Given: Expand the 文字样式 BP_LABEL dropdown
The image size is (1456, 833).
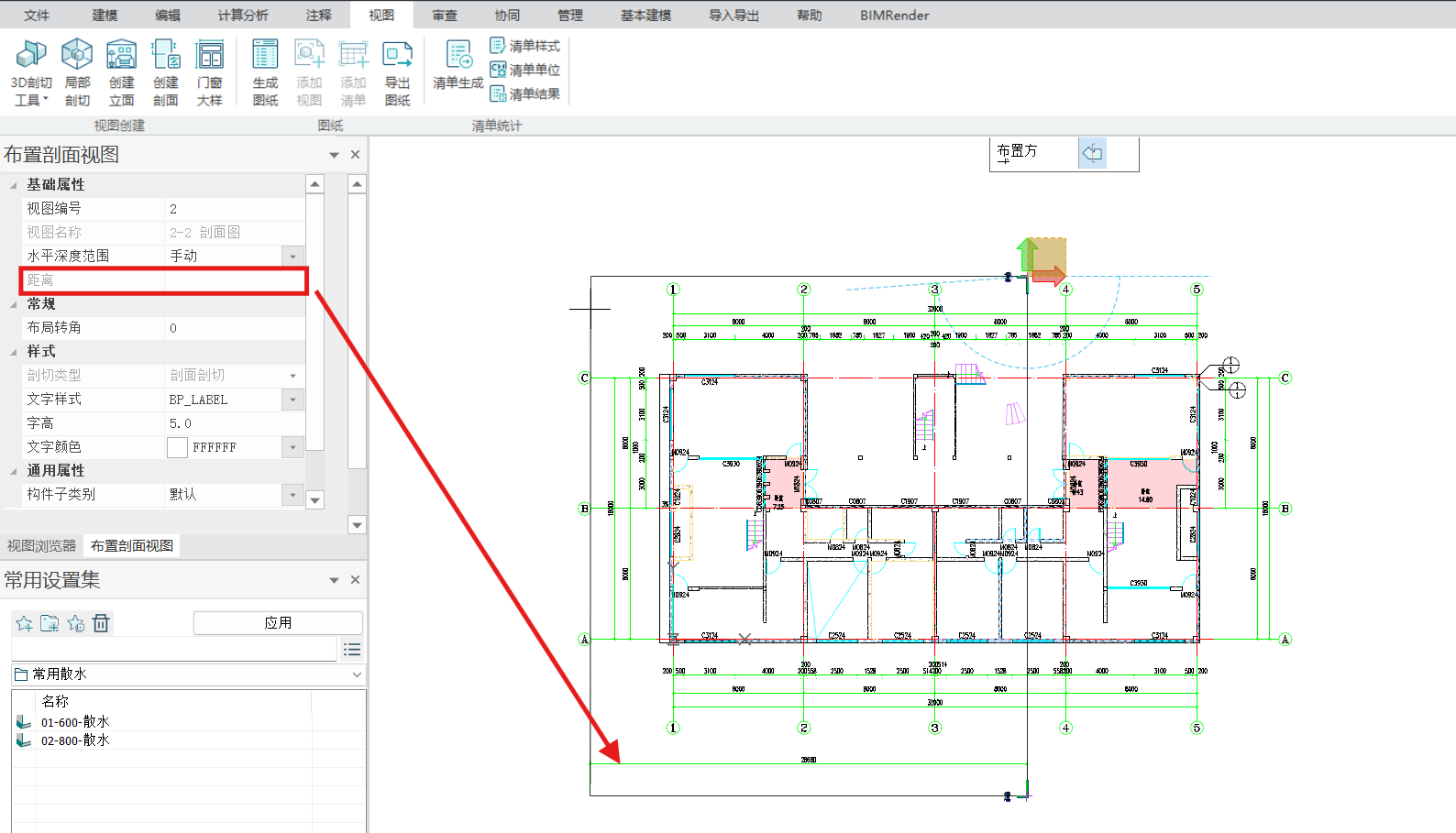Looking at the screenshot, I should [x=292, y=400].
